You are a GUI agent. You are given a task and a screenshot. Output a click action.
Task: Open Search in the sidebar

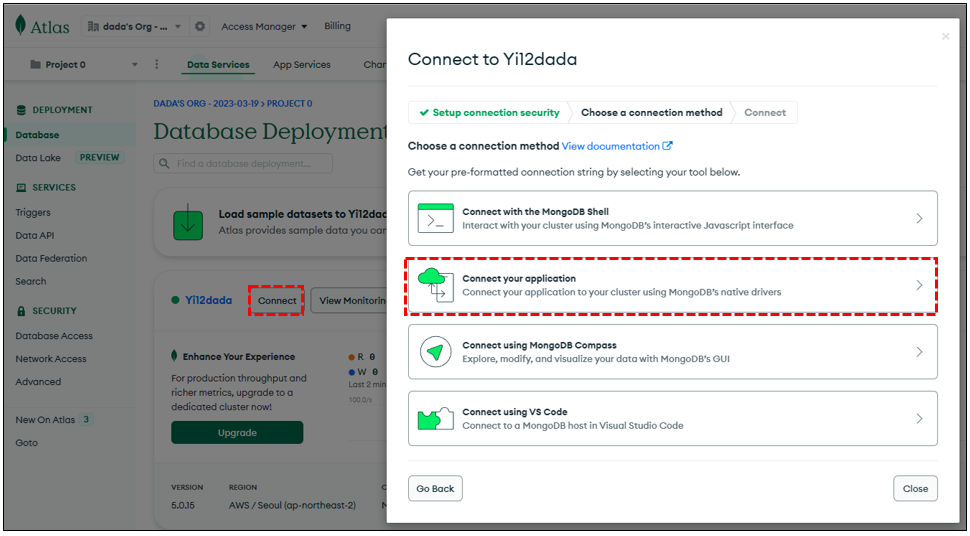pos(30,281)
